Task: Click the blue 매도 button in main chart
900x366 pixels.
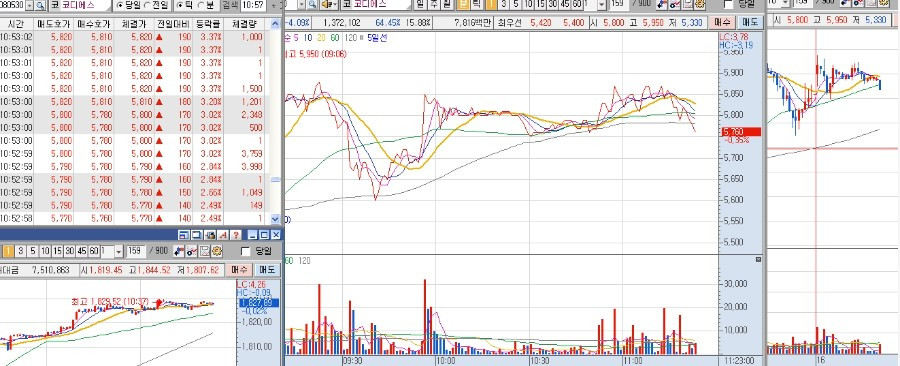Action: click(x=750, y=23)
